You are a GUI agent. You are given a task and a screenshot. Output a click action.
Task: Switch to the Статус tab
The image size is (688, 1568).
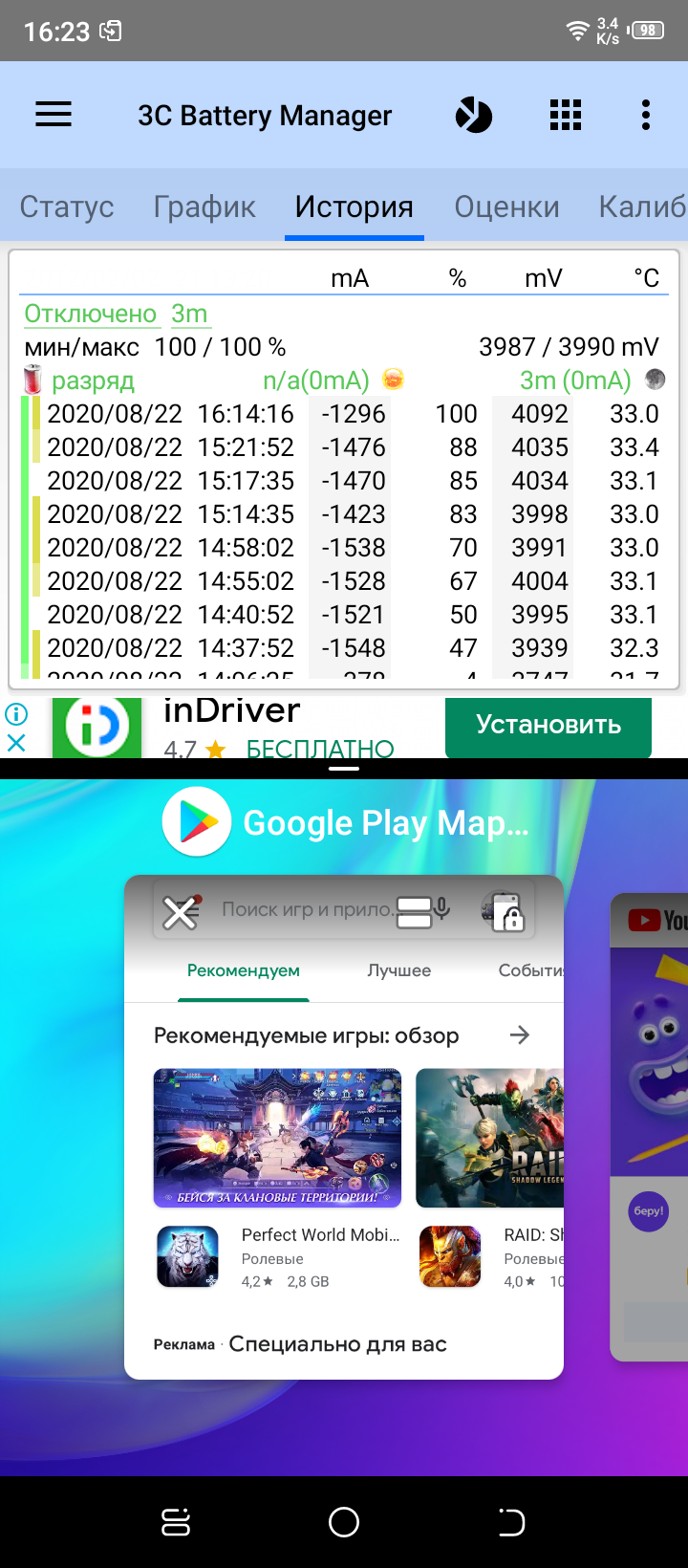tap(67, 207)
